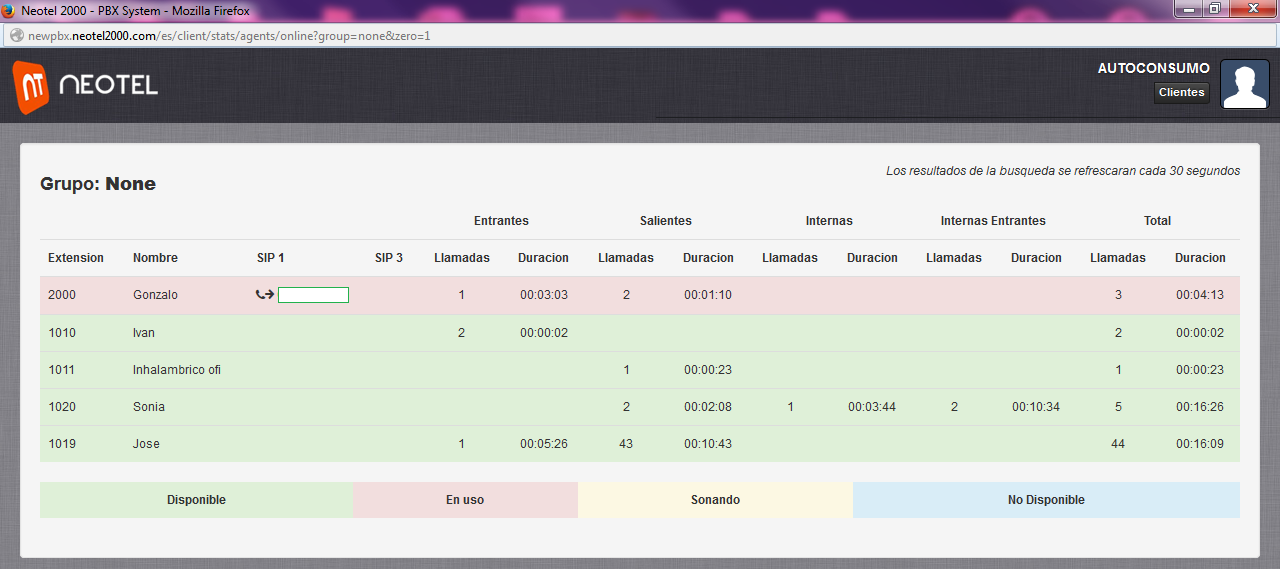This screenshot has width=1280, height=569.
Task: Click the site identity globe icon
Action: coord(15,35)
